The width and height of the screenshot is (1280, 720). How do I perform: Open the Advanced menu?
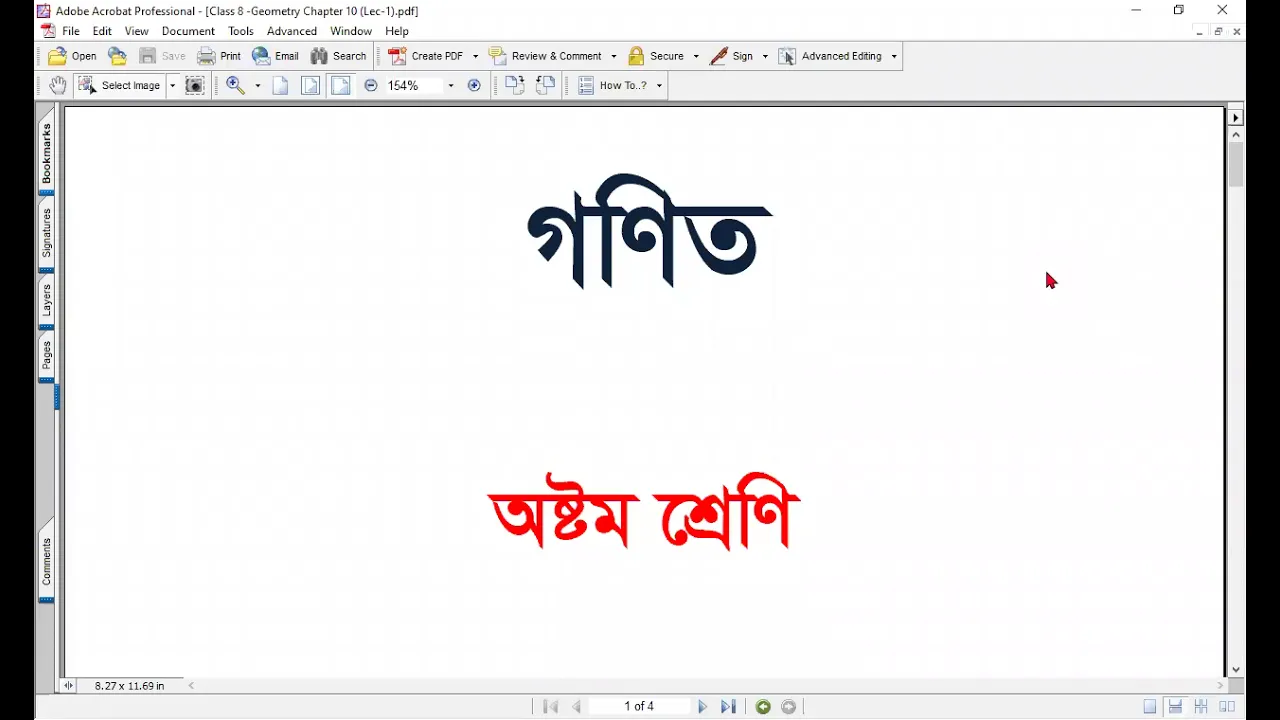tap(292, 31)
